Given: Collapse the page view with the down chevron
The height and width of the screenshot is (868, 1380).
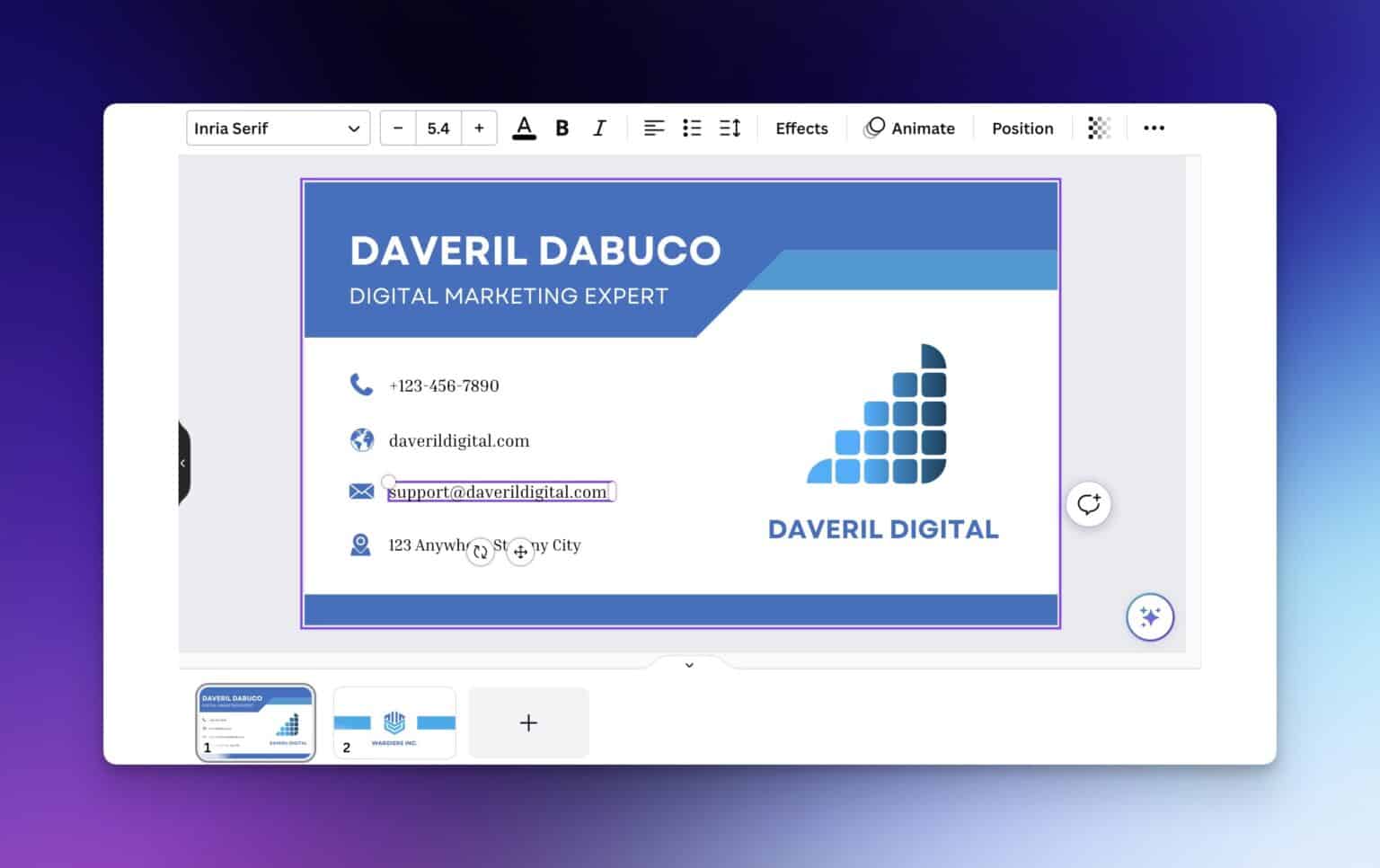Looking at the screenshot, I should 689,665.
